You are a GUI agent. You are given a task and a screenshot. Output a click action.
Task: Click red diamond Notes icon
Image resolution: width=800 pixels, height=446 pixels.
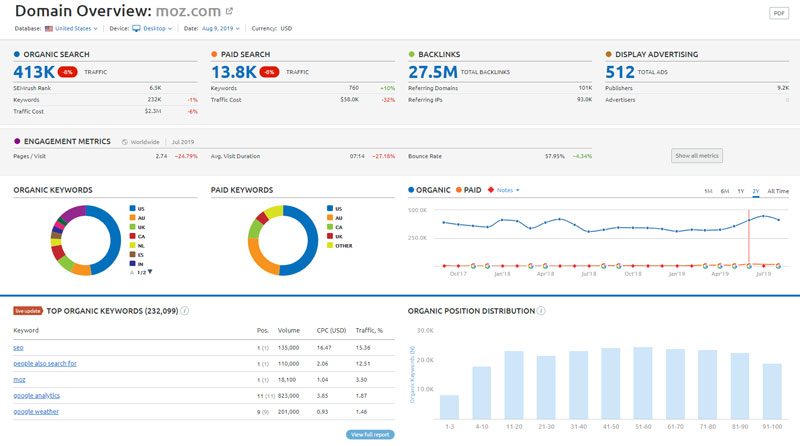[491, 190]
